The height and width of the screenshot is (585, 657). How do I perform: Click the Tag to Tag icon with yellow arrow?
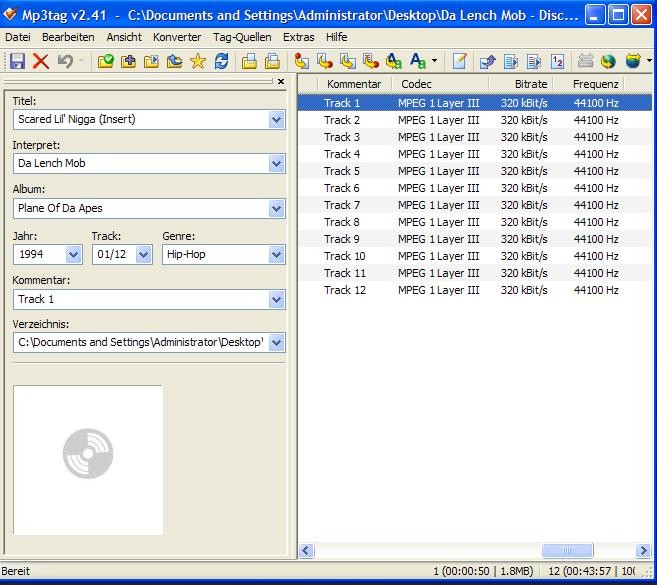pyautogui.click(x=394, y=62)
